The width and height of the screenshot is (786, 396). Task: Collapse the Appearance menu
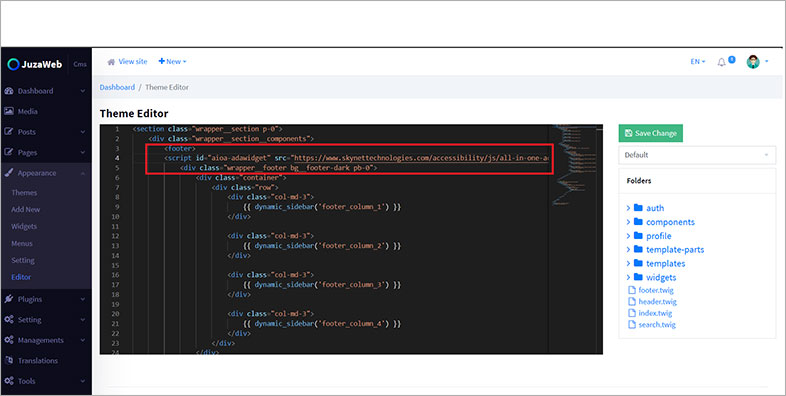click(46, 173)
